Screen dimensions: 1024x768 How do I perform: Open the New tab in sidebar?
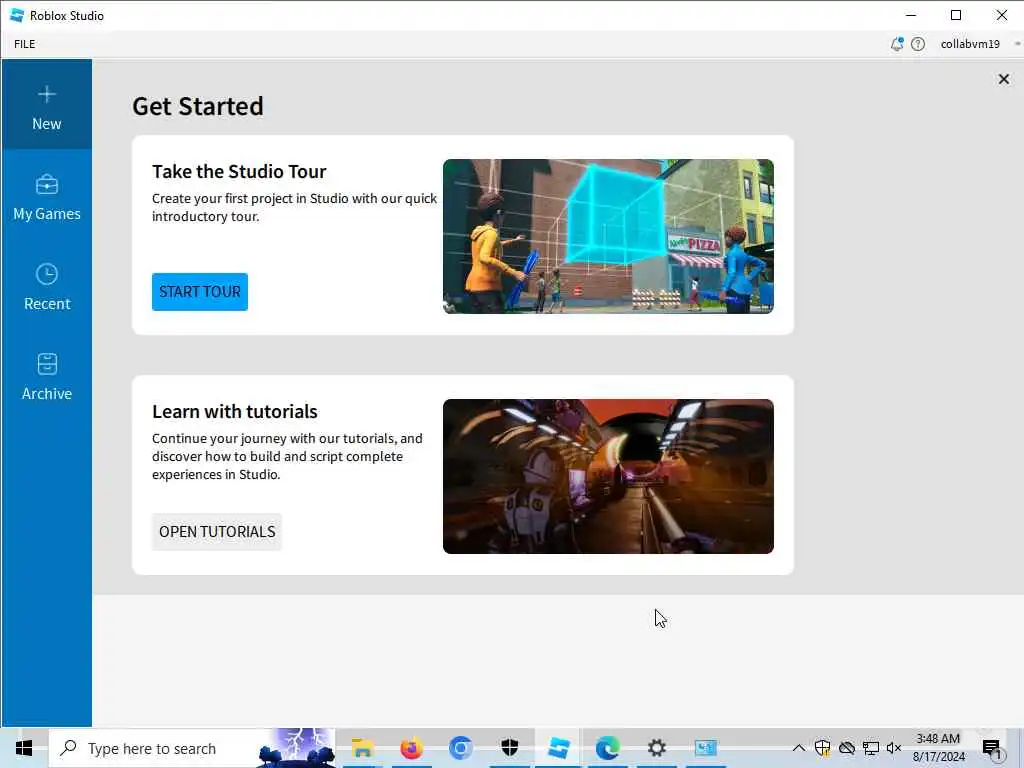pyautogui.click(x=46, y=104)
